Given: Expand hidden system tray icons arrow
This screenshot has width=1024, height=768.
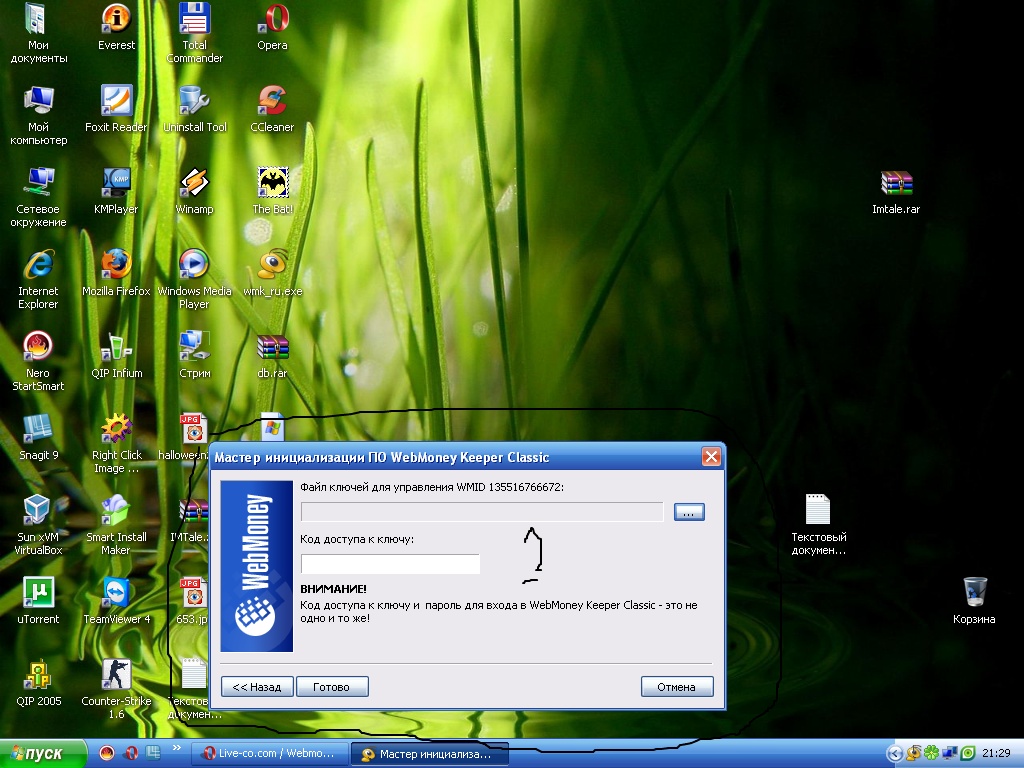Looking at the screenshot, I should pyautogui.click(x=895, y=754).
